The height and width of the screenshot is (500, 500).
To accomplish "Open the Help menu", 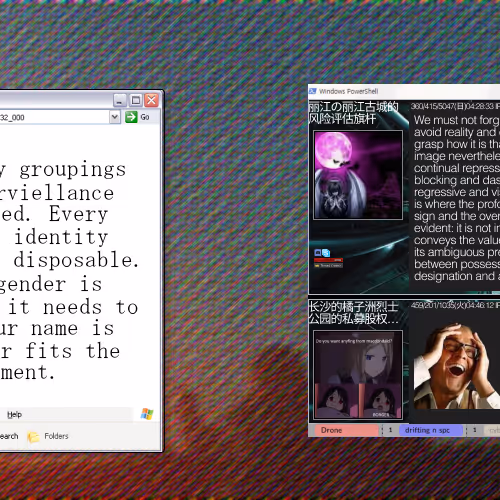I will (x=14, y=415).
